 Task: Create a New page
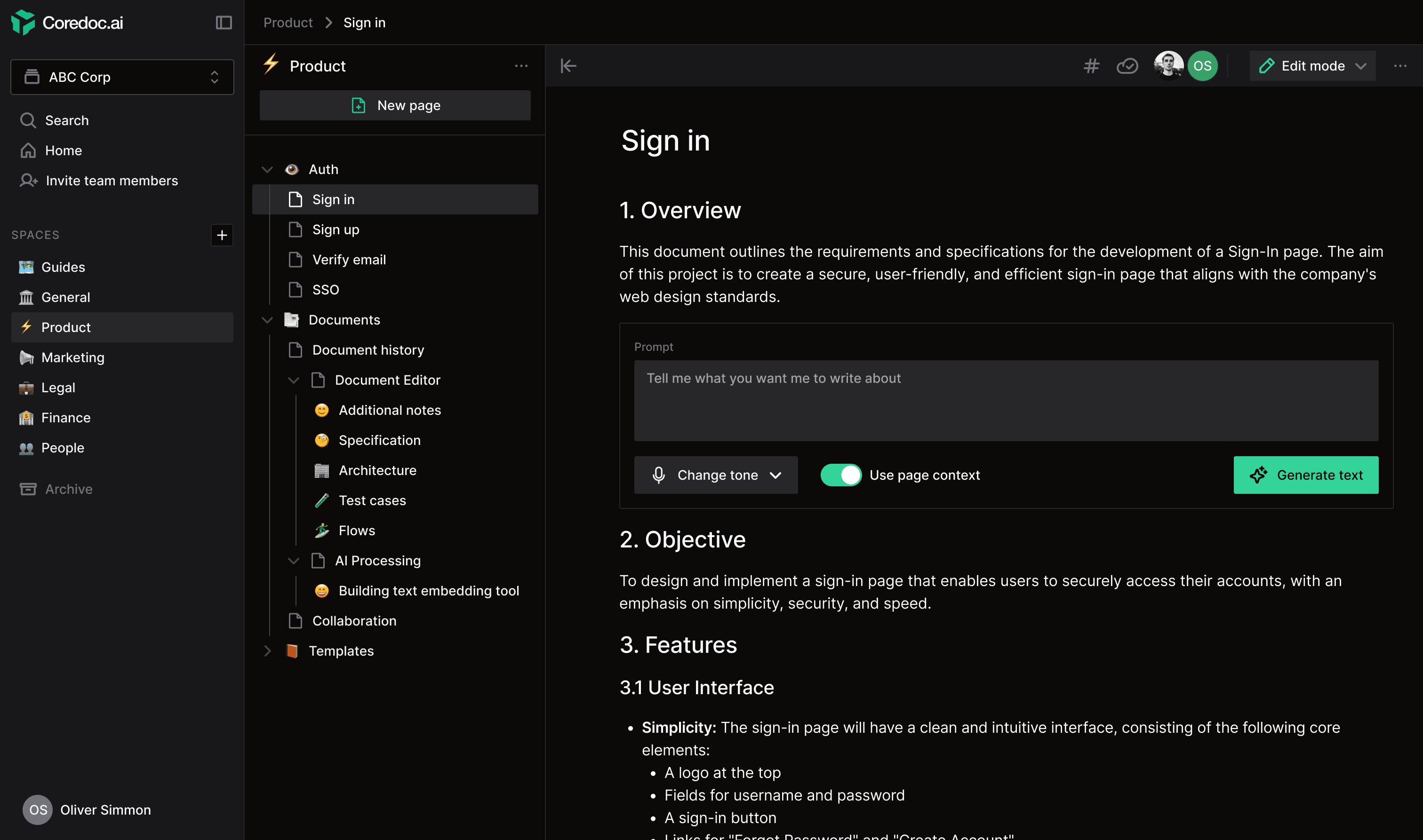(x=395, y=105)
